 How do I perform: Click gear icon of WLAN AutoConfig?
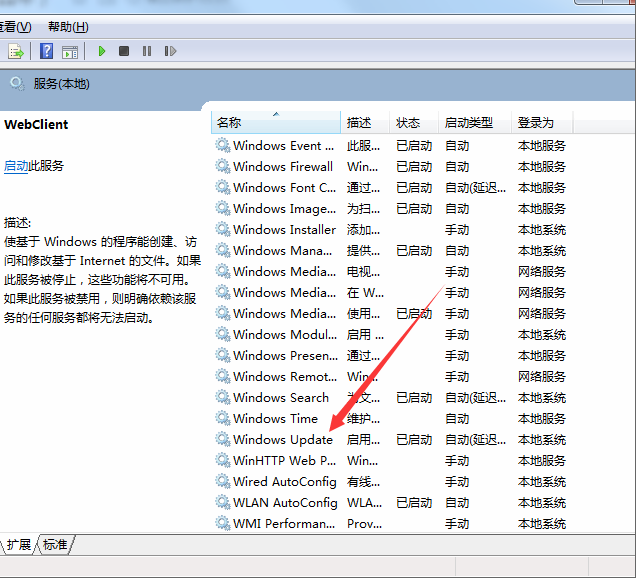(223, 503)
